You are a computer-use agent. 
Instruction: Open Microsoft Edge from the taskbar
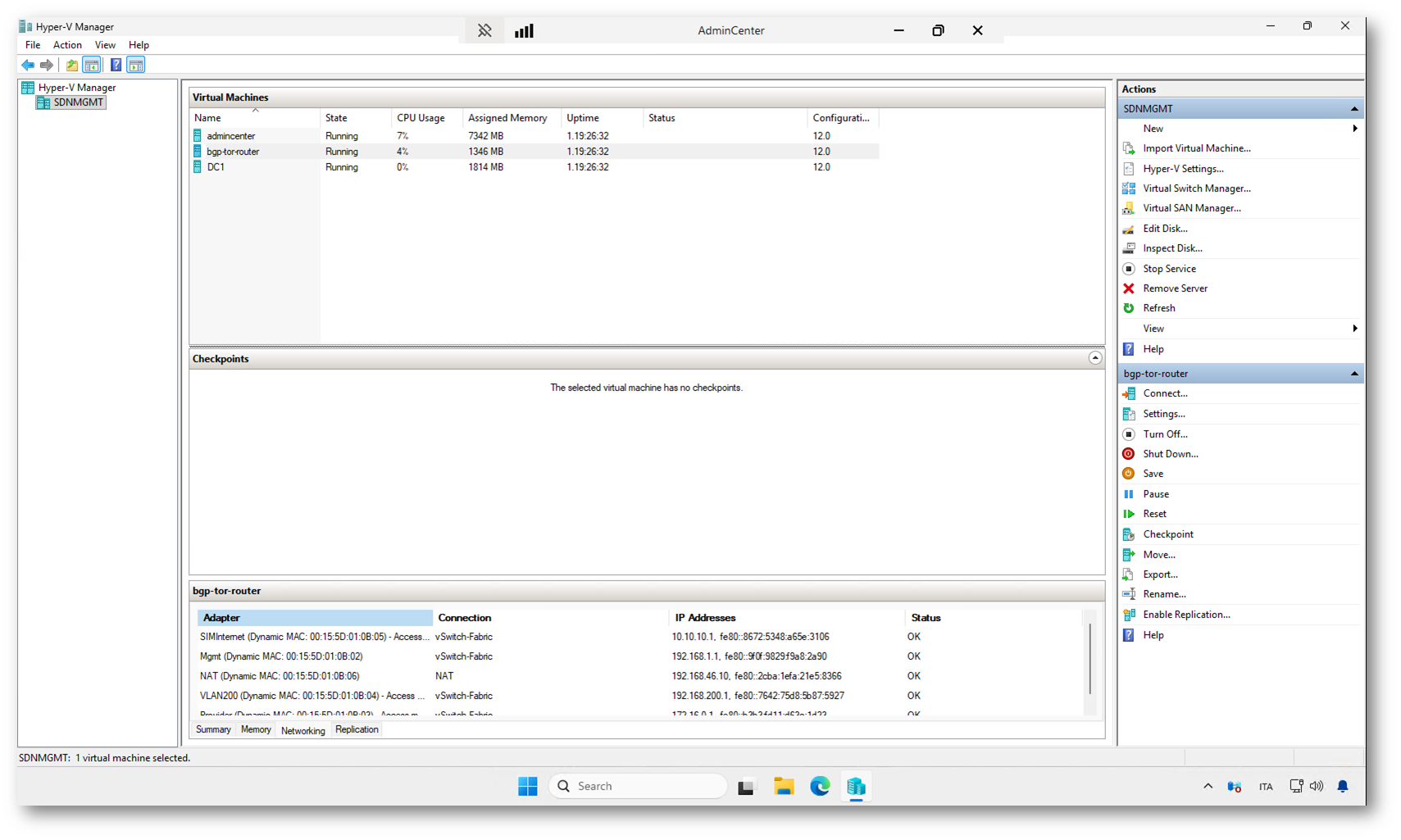point(820,787)
